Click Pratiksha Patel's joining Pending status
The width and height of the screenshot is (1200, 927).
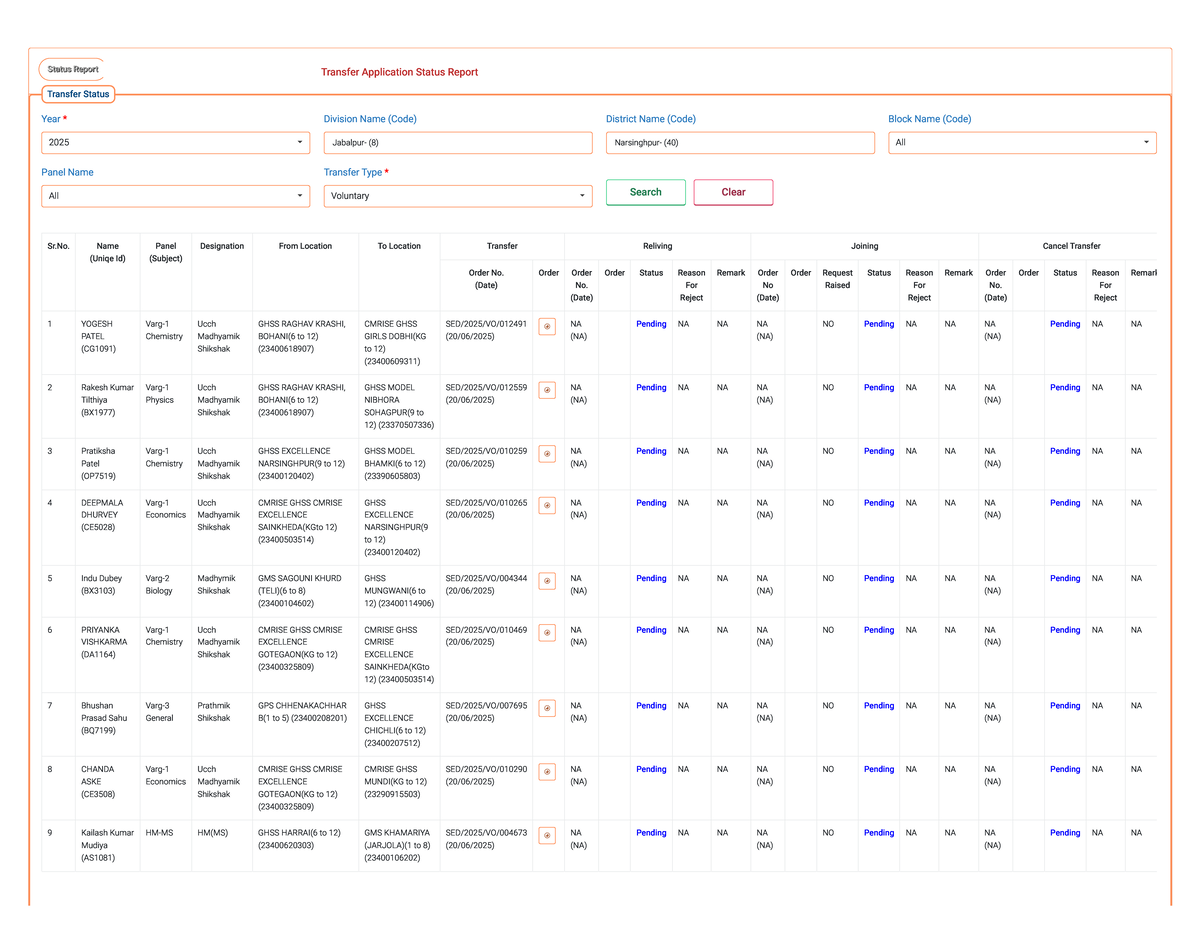pyautogui.click(x=879, y=451)
